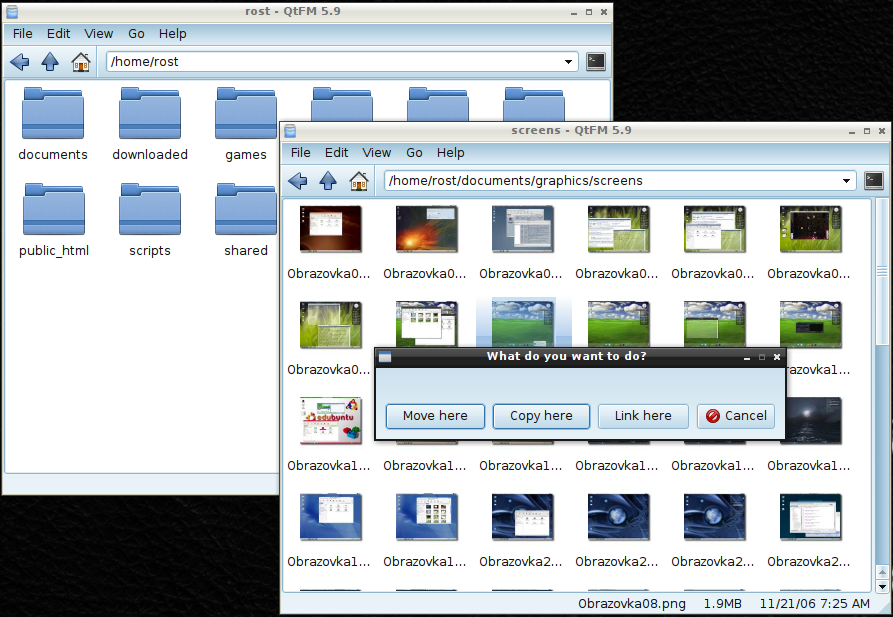The height and width of the screenshot is (617, 893).
Task: Click Obrazovka08.png in status bar
Action: pos(632,604)
